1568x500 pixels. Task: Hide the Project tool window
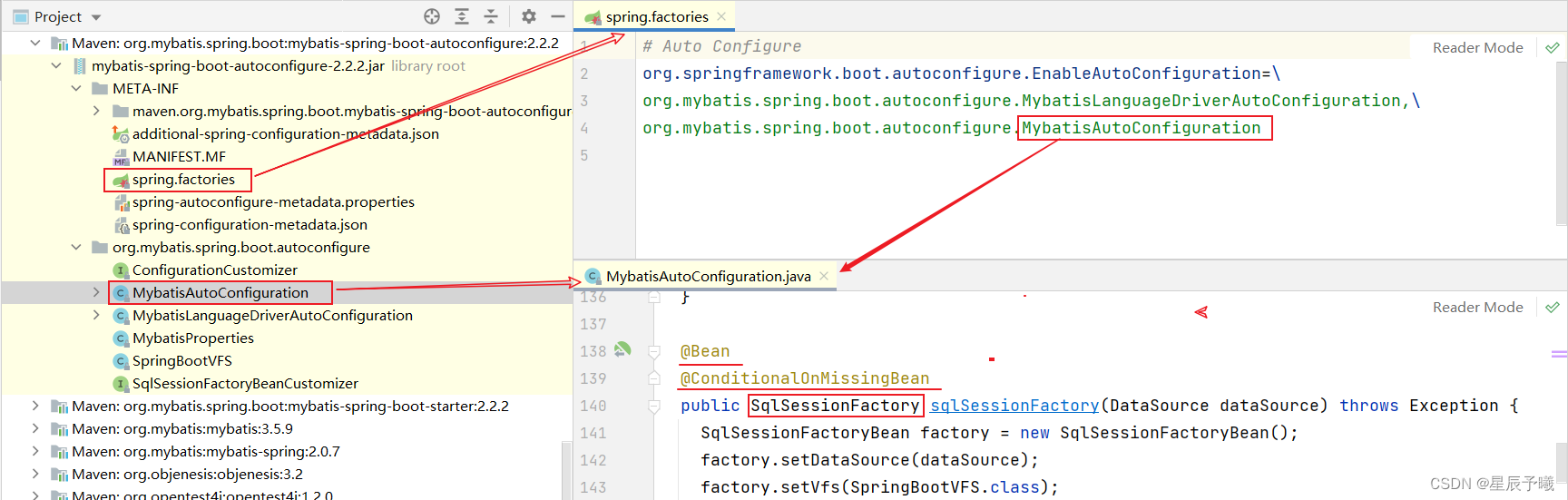[558, 16]
